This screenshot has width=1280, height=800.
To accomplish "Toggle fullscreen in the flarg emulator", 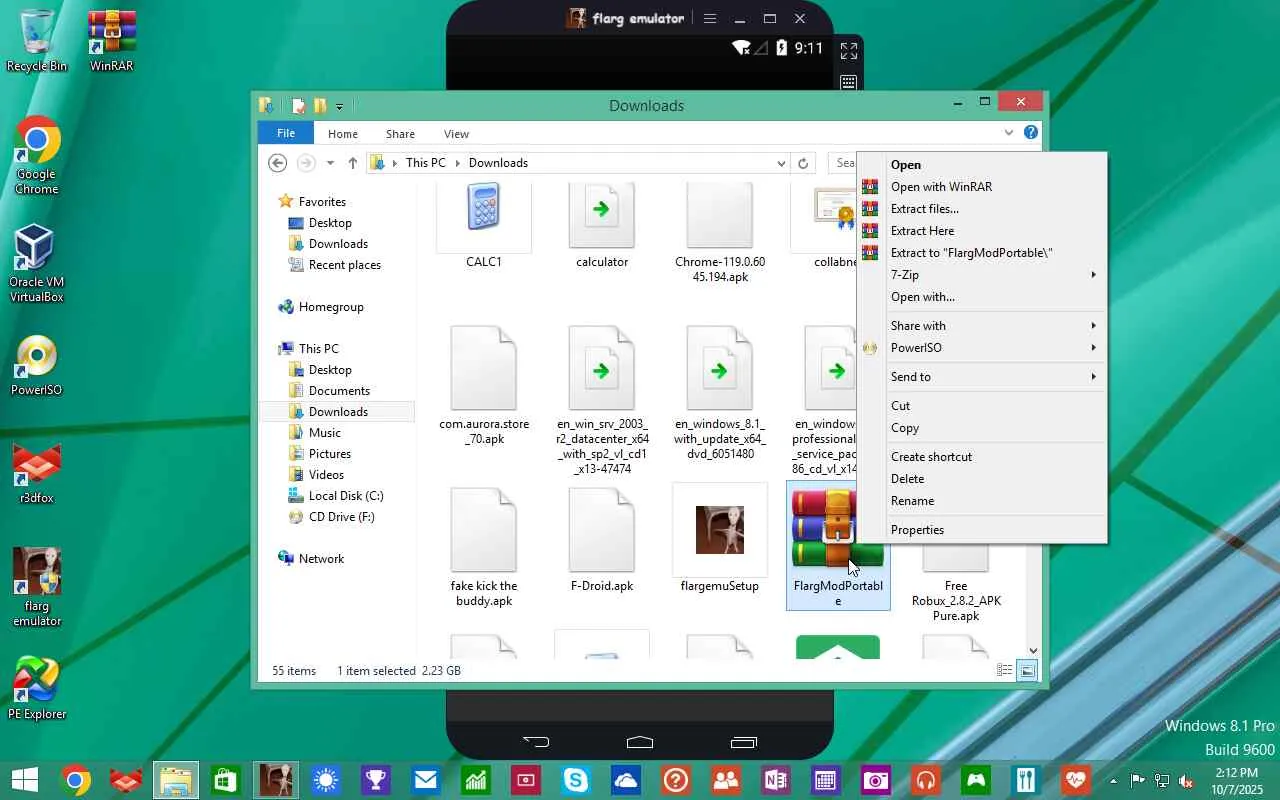I will [x=849, y=51].
